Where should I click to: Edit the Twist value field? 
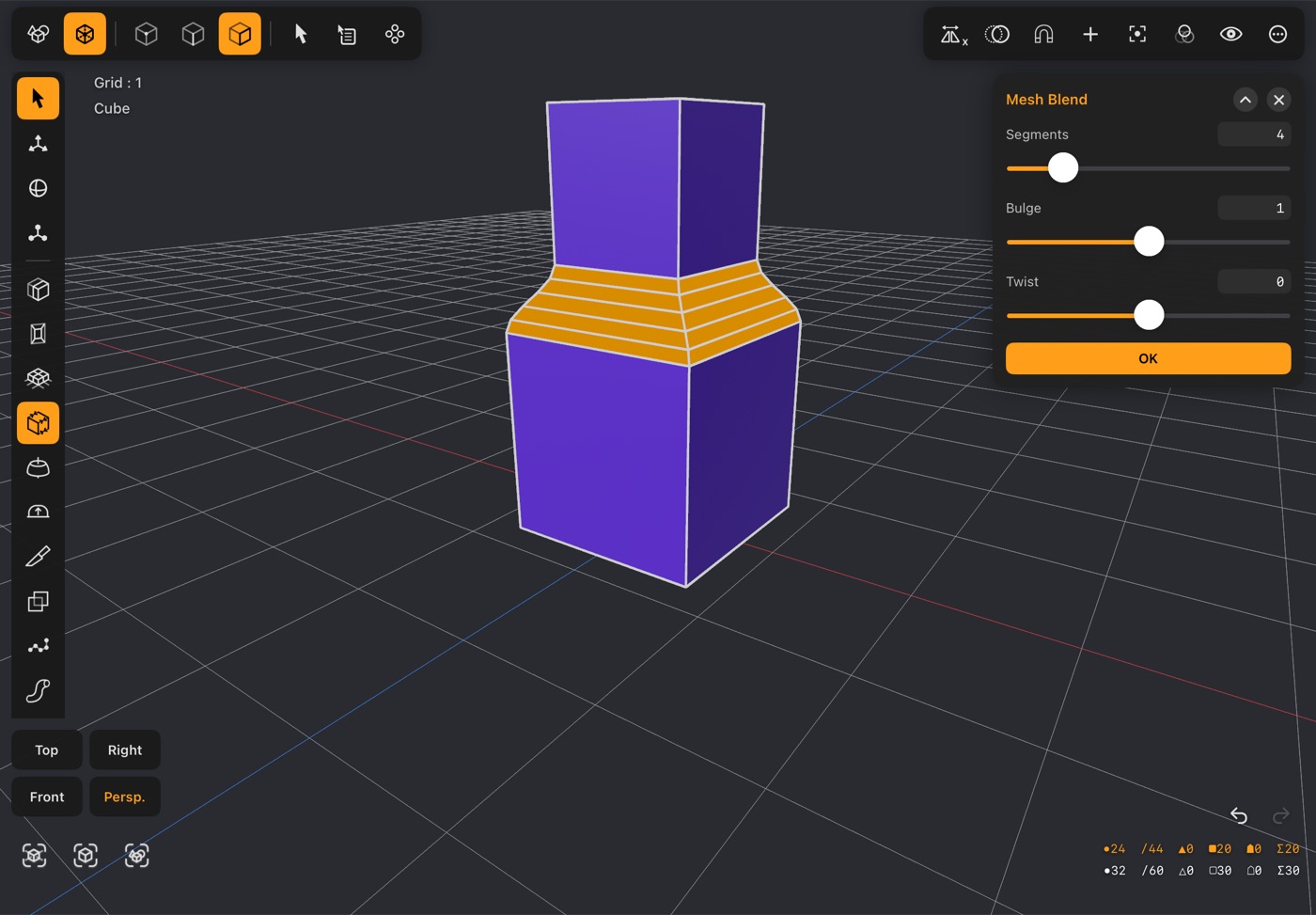click(1254, 281)
